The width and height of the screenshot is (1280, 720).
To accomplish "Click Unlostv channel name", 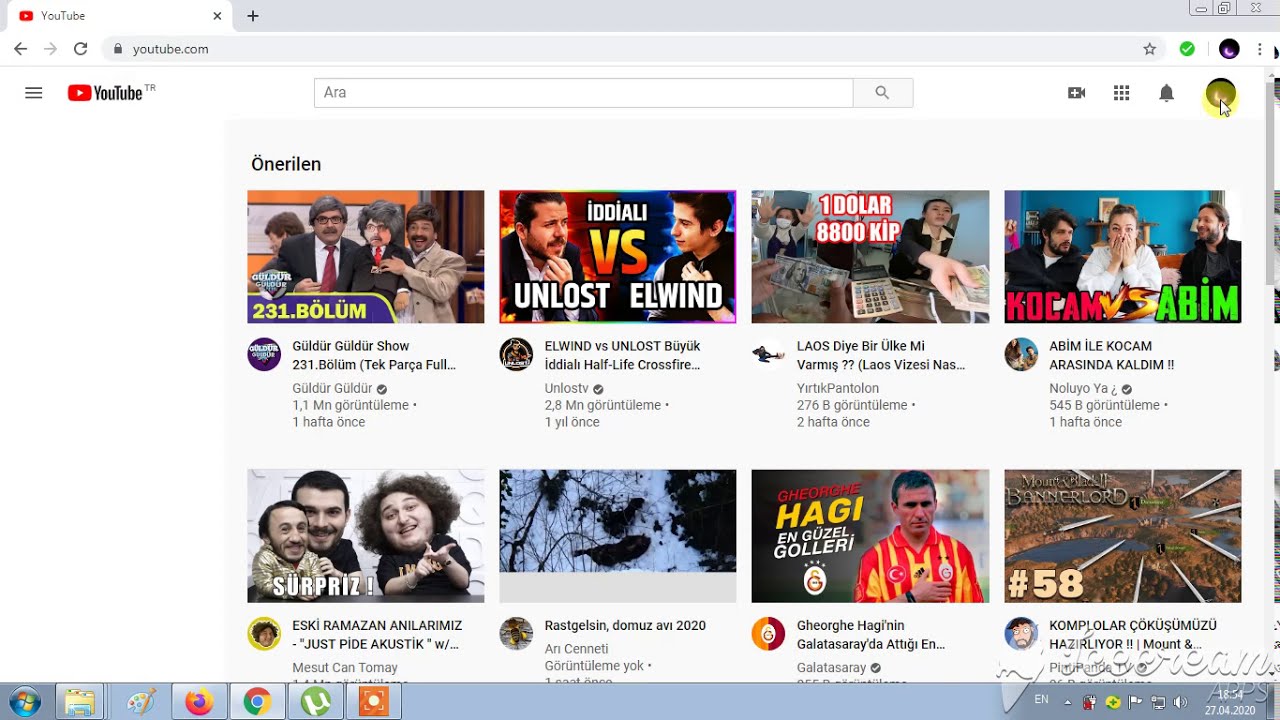I will coord(566,388).
